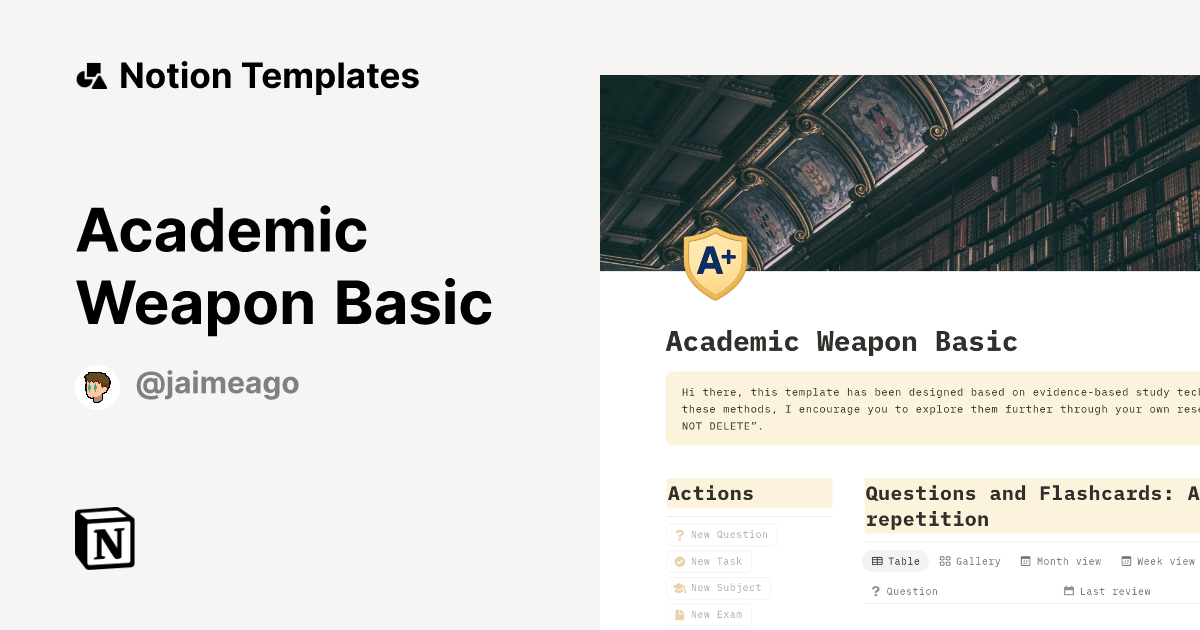Open the @jaimeago author profile
The width and height of the screenshot is (1200, 630).
[217, 383]
